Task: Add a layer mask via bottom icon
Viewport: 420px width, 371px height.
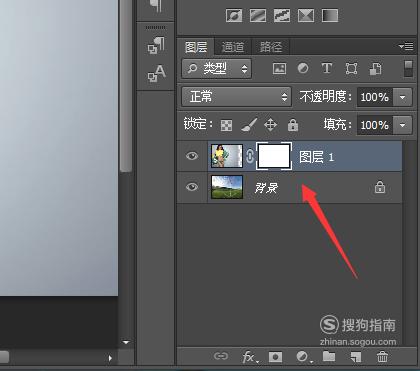Action: click(x=275, y=357)
